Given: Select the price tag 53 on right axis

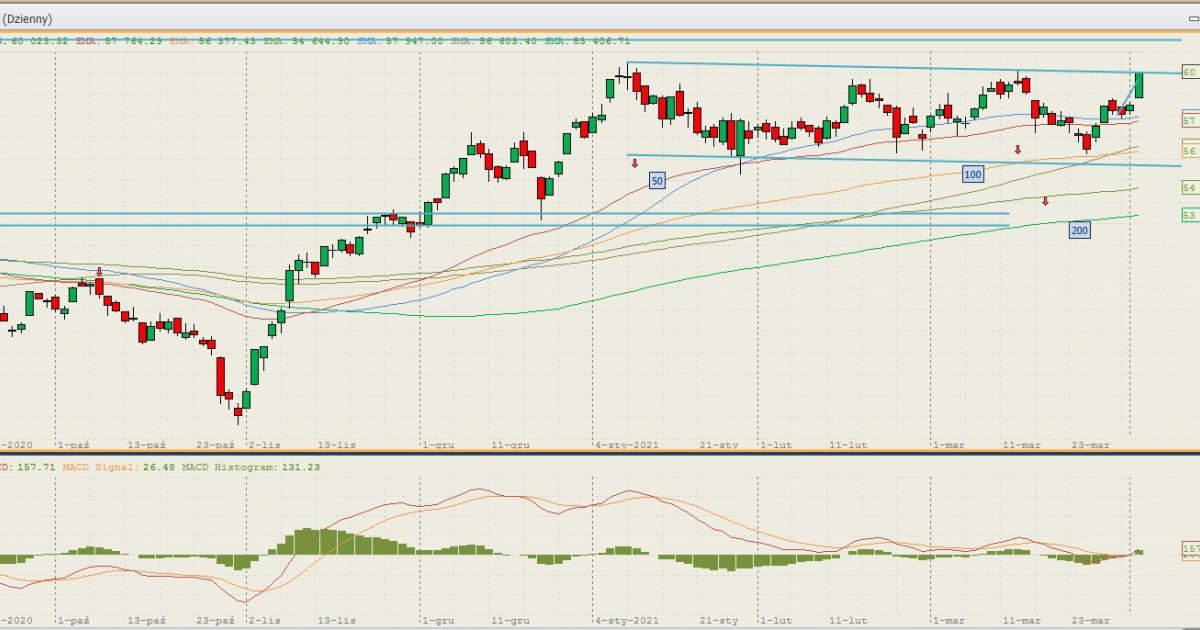Looking at the screenshot, I should click(x=1189, y=215).
